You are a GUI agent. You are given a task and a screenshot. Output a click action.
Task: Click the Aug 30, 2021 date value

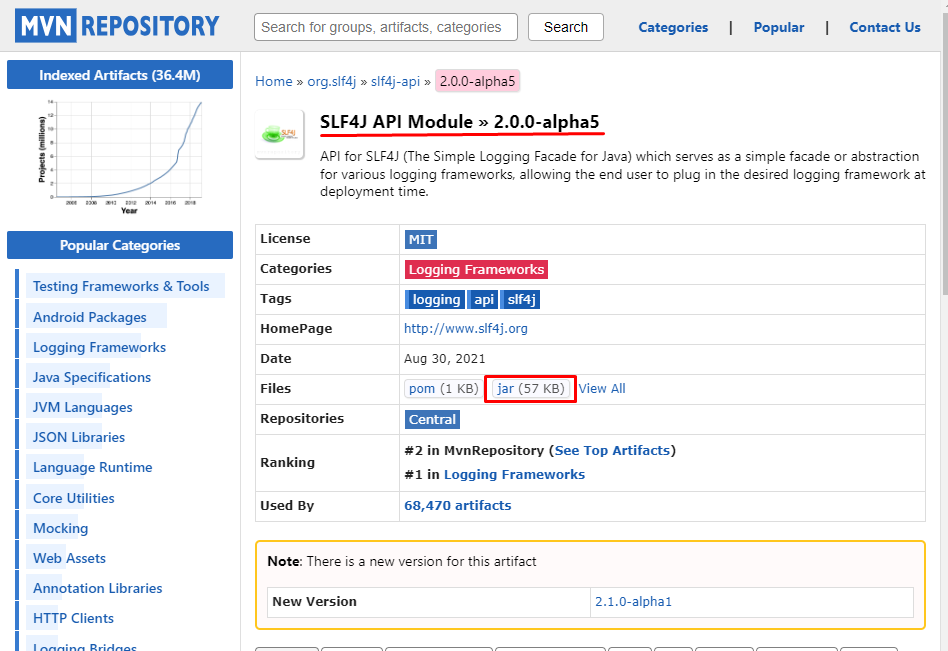pos(444,358)
